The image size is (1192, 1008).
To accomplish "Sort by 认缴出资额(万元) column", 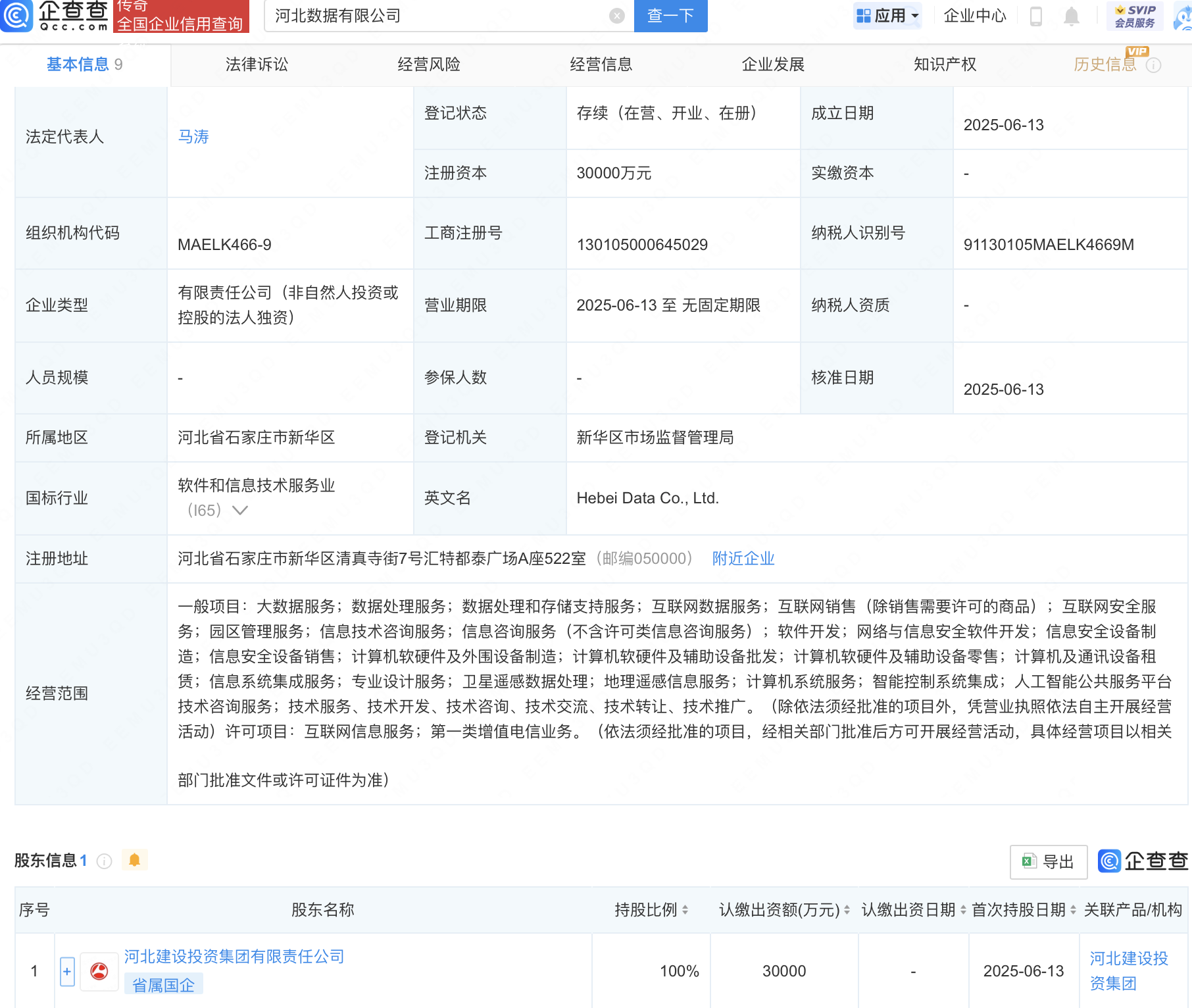I will pos(847,910).
